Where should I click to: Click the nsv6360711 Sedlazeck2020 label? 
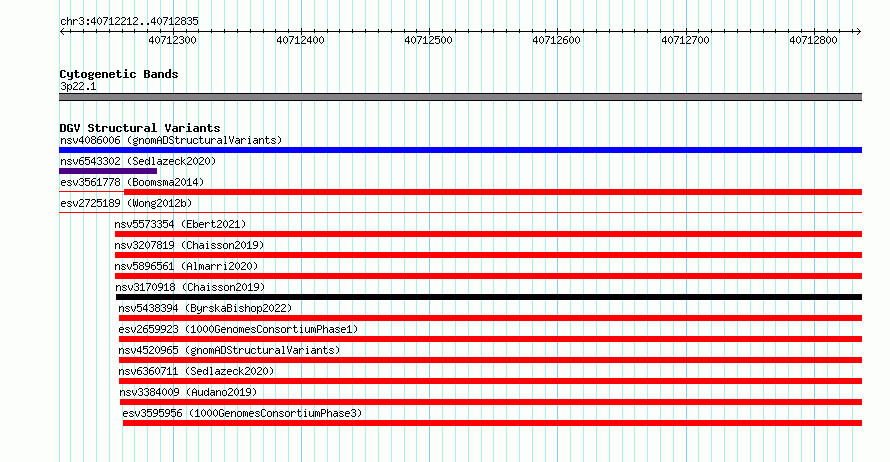point(196,371)
